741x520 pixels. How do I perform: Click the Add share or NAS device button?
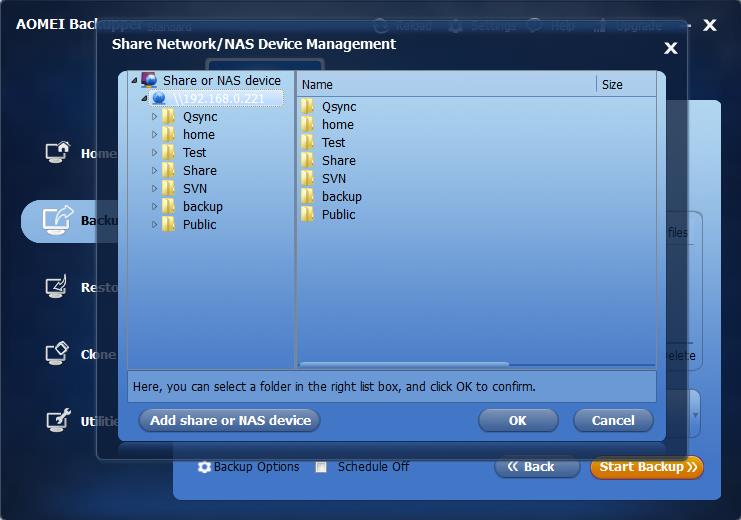tap(230, 420)
